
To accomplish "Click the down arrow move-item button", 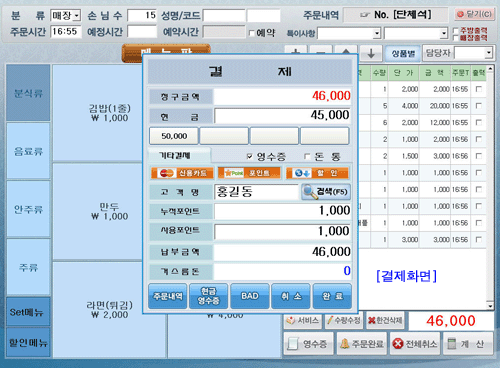I will 371,53.
